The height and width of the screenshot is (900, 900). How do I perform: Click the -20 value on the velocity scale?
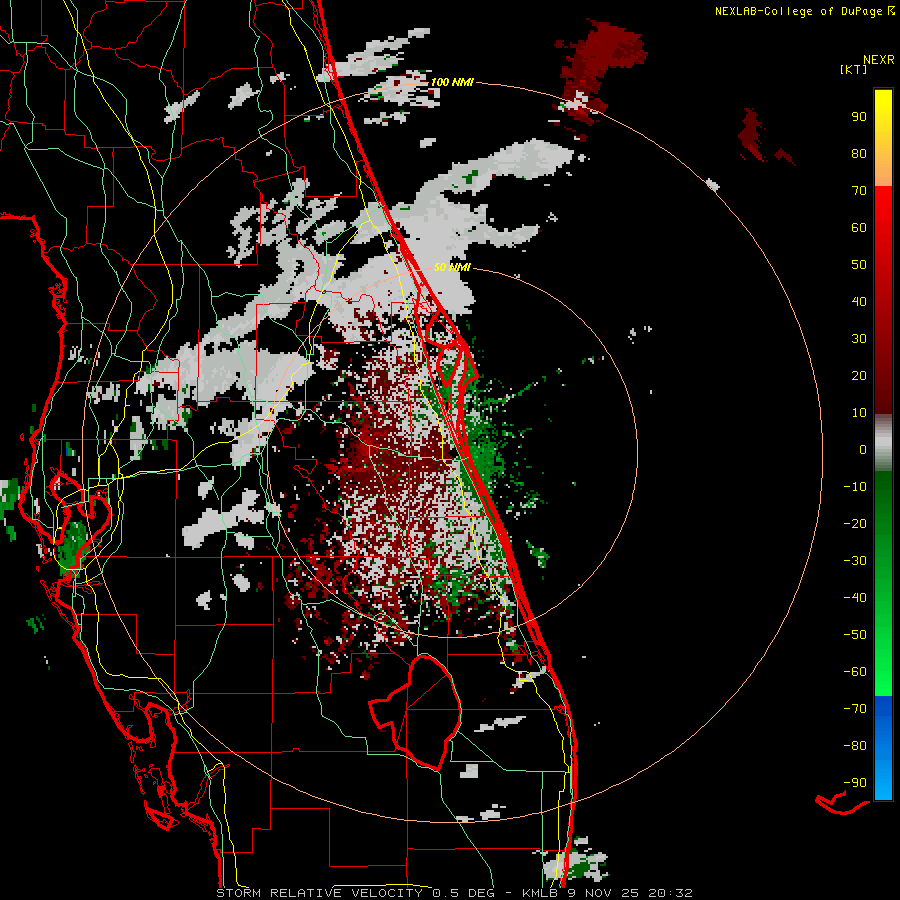point(855,523)
